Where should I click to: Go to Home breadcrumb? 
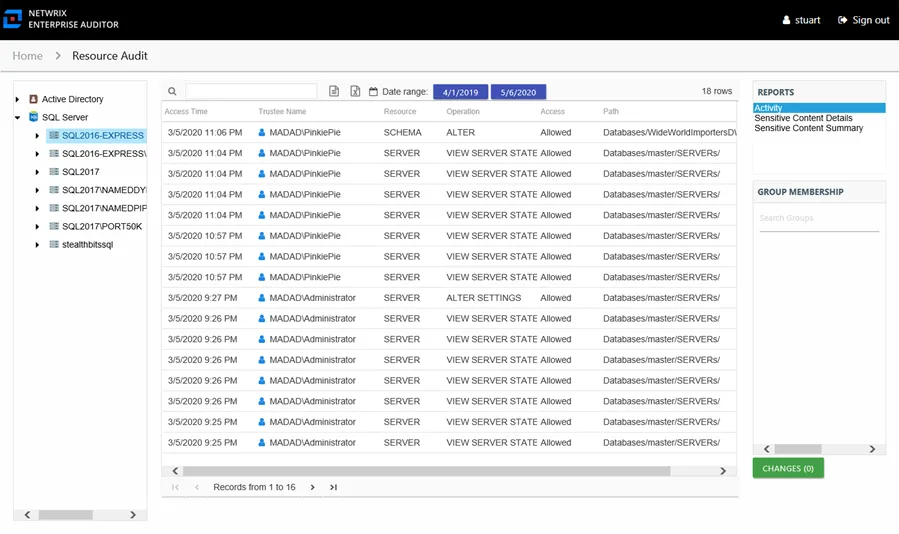pyautogui.click(x=28, y=56)
